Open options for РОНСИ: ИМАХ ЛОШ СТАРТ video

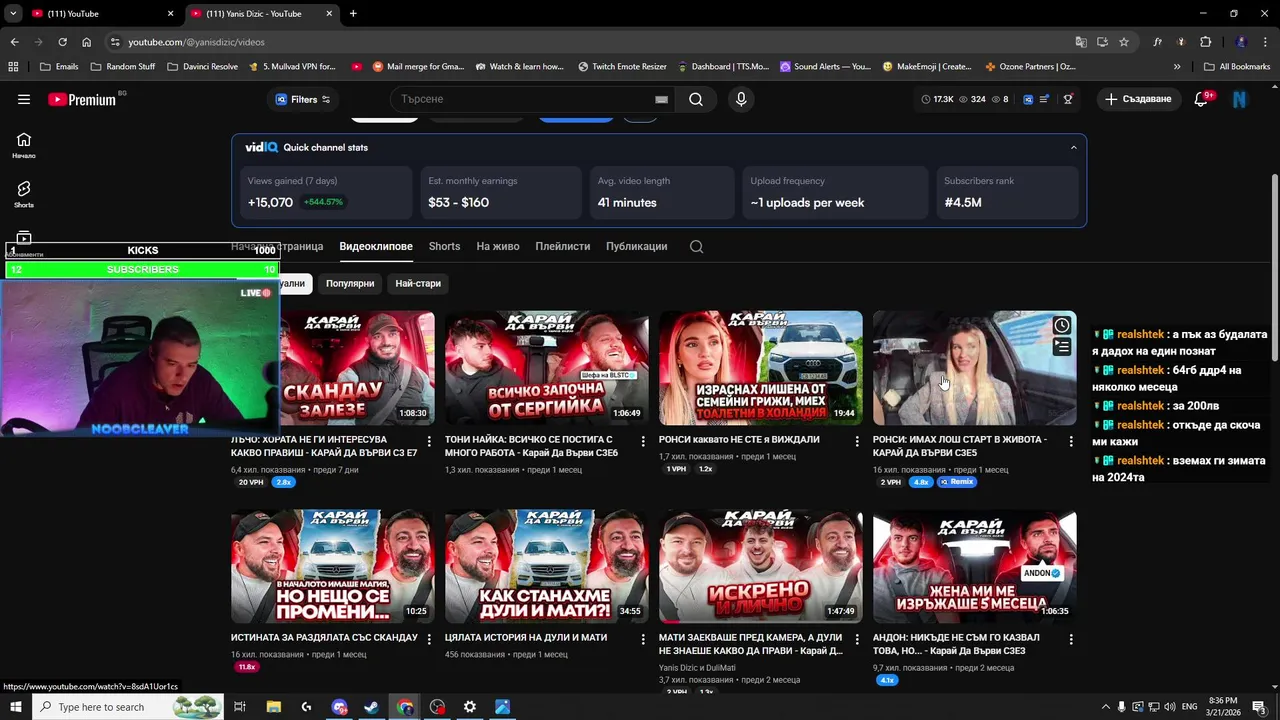pos(1071,441)
